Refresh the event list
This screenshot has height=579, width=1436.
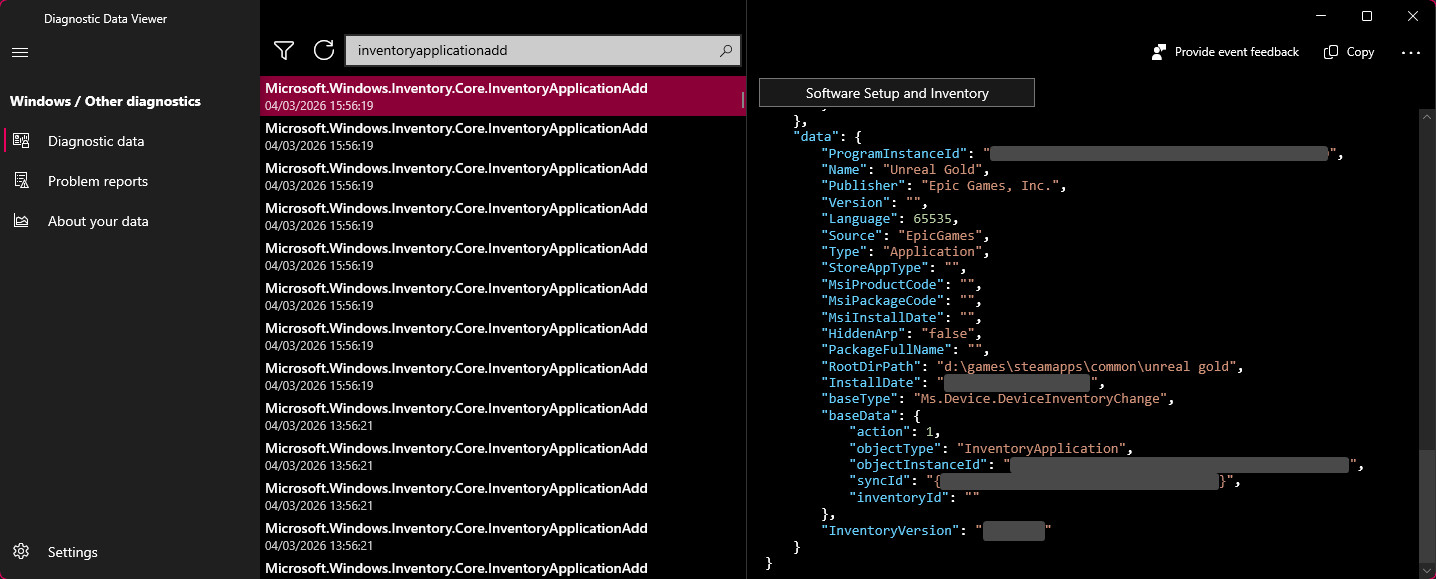(323, 50)
